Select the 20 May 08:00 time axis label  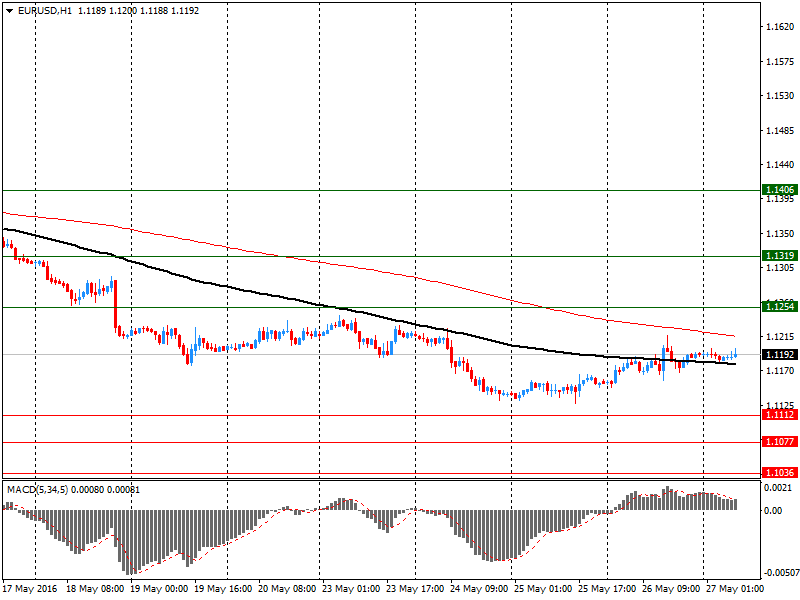tap(287, 589)
